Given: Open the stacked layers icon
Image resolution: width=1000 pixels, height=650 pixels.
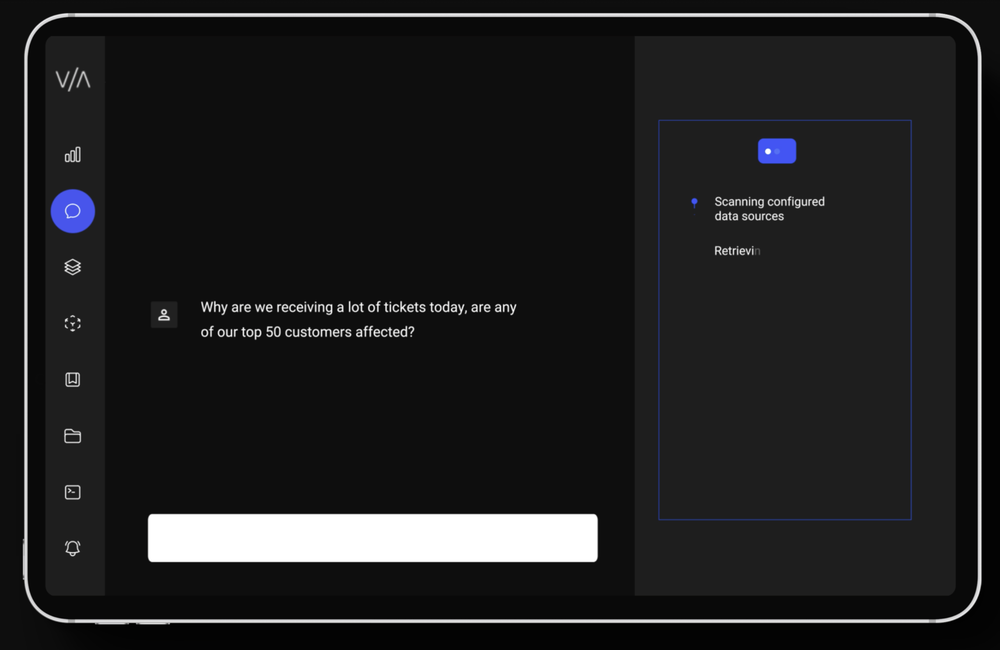Looking at the screenshot, I should 73,267.
